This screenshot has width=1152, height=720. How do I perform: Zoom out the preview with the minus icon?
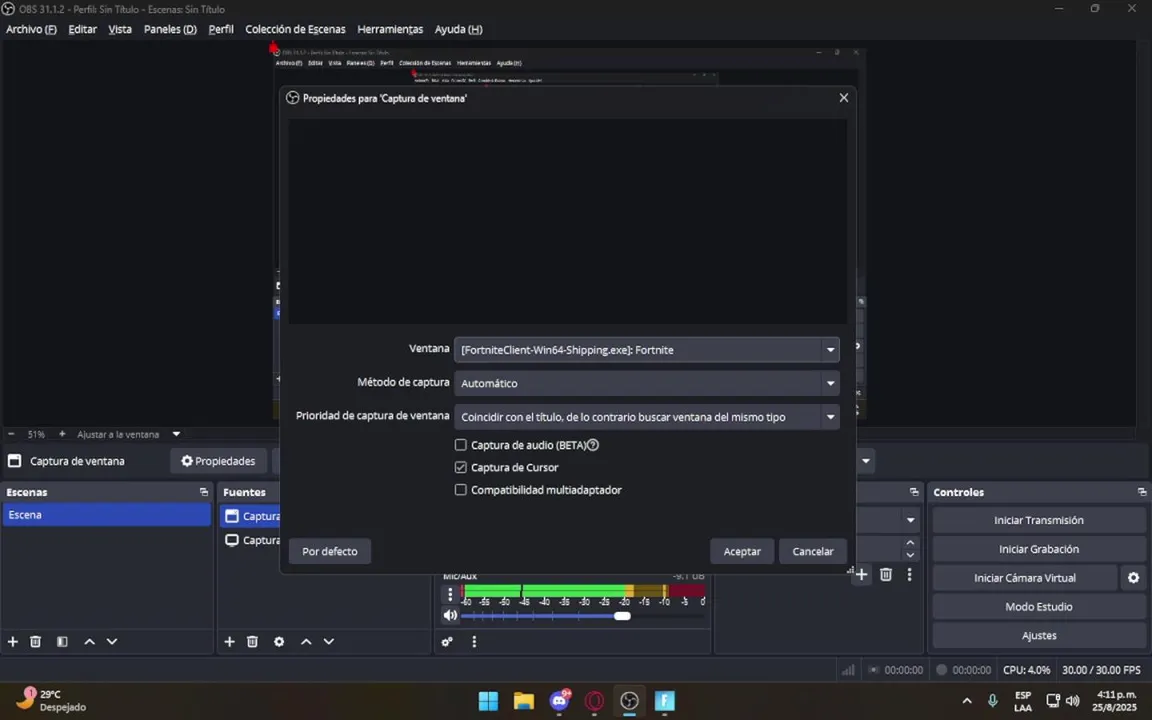pyautogui.click(x=11, y=434)
